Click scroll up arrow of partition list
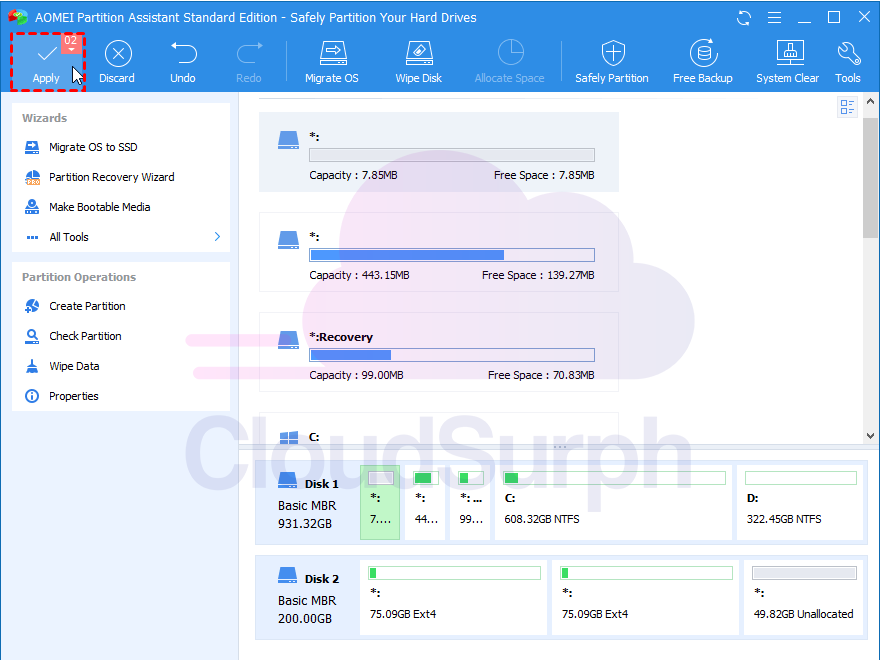The image size is (880, 660). pyautogui.click(x=870, y=102)
